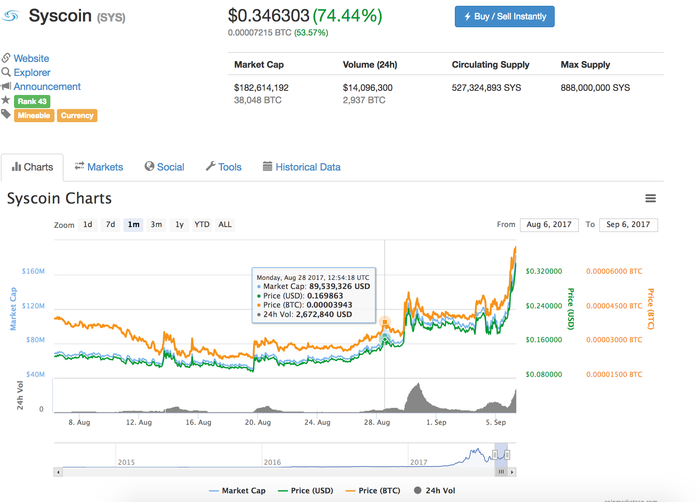The width and height of the screenshot is (700, 502).
Task: Set chart zoom to 1y
Action: (x=179, y=224)
